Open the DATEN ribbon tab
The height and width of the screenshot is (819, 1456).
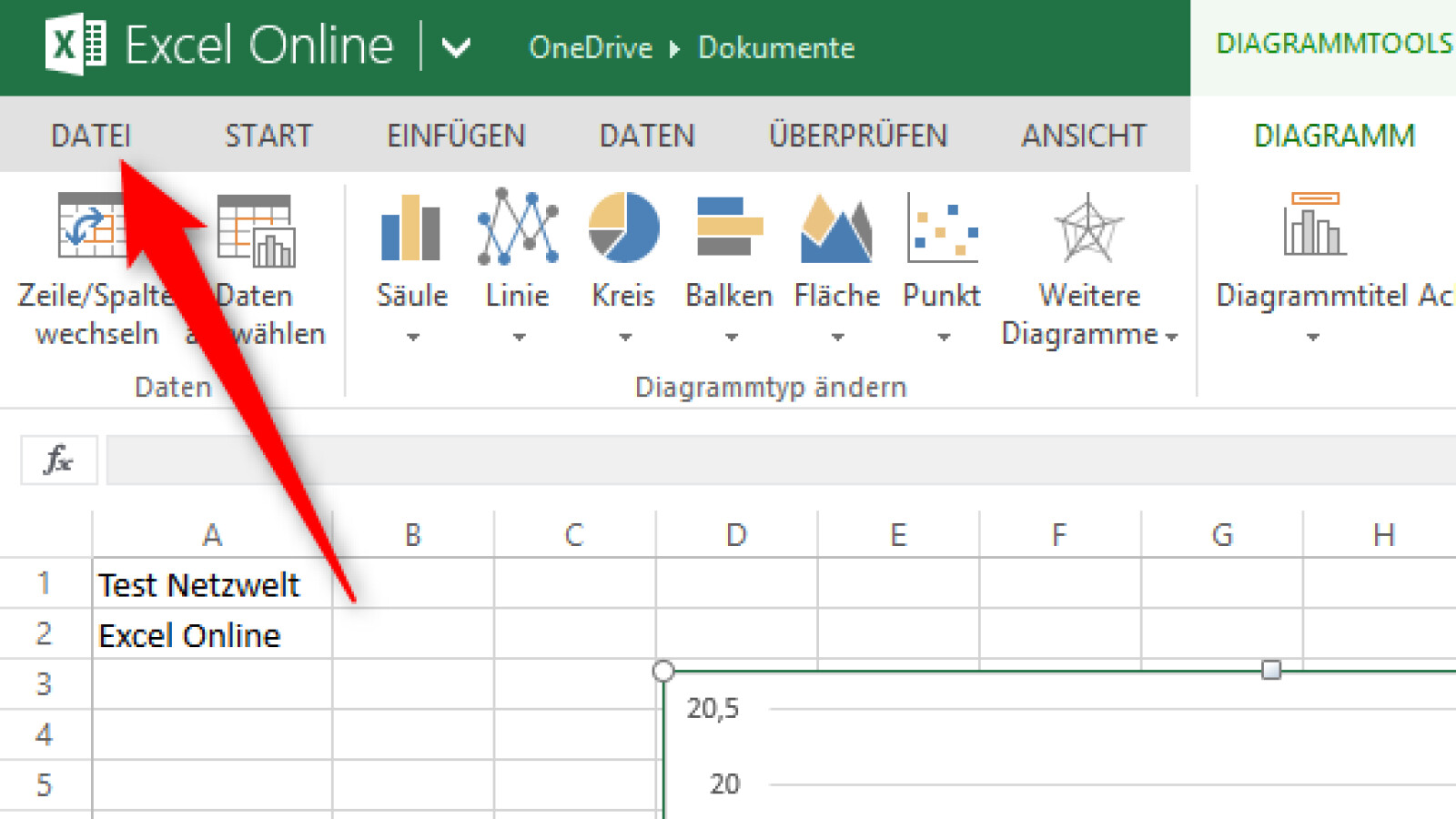tap(647, 136)
